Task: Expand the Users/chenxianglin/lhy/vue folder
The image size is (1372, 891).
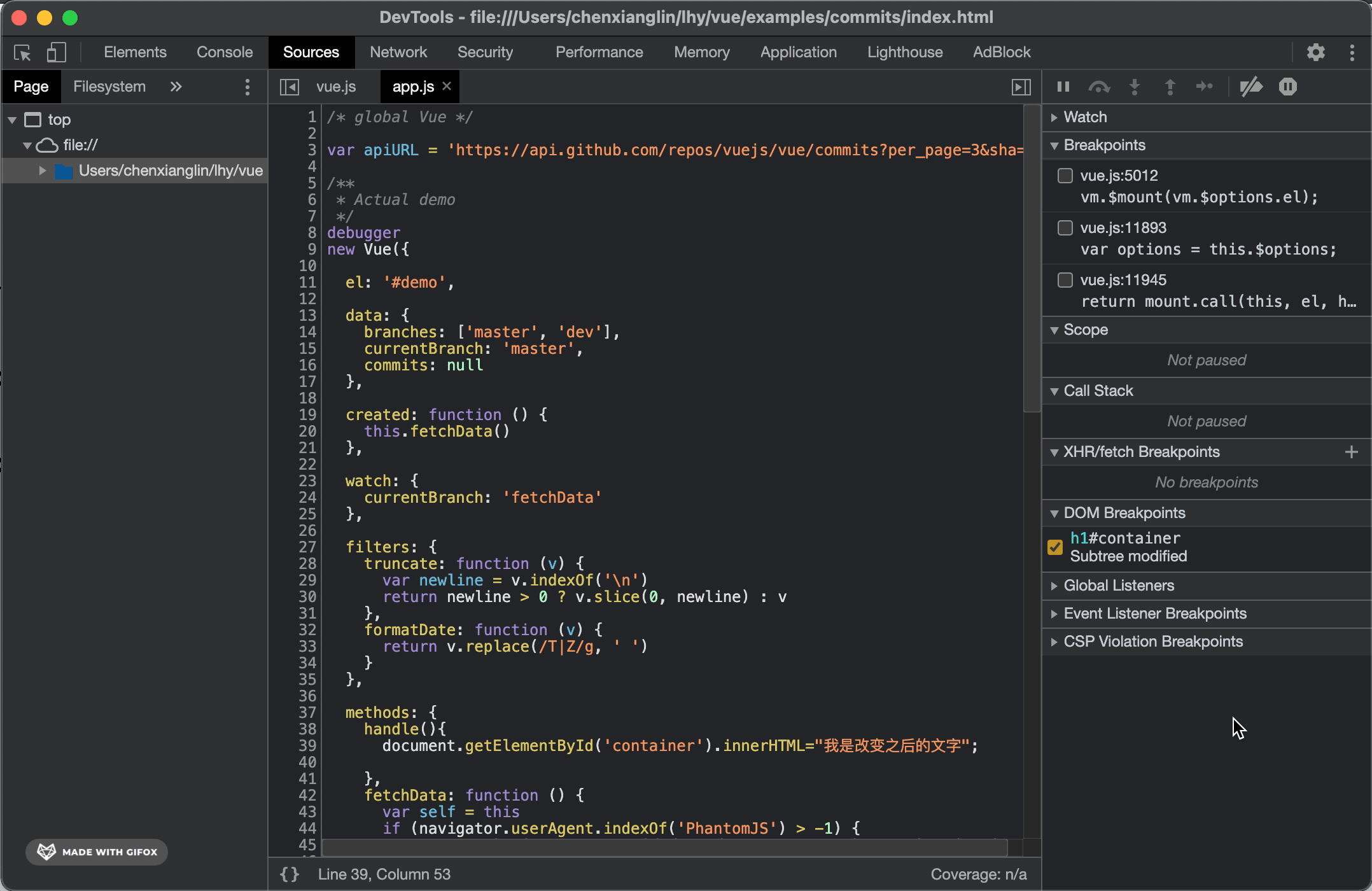Action: point(43,170)
